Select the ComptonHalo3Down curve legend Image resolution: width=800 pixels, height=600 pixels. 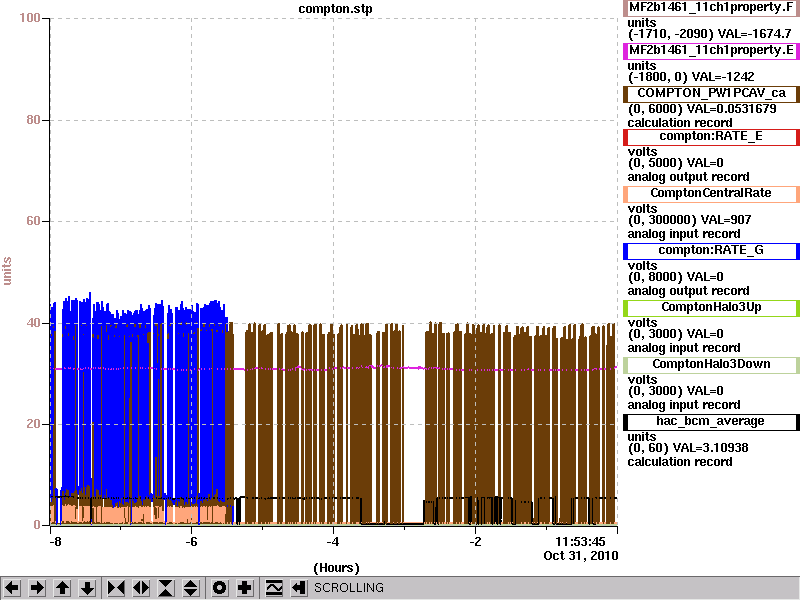[x=711, y=365]
